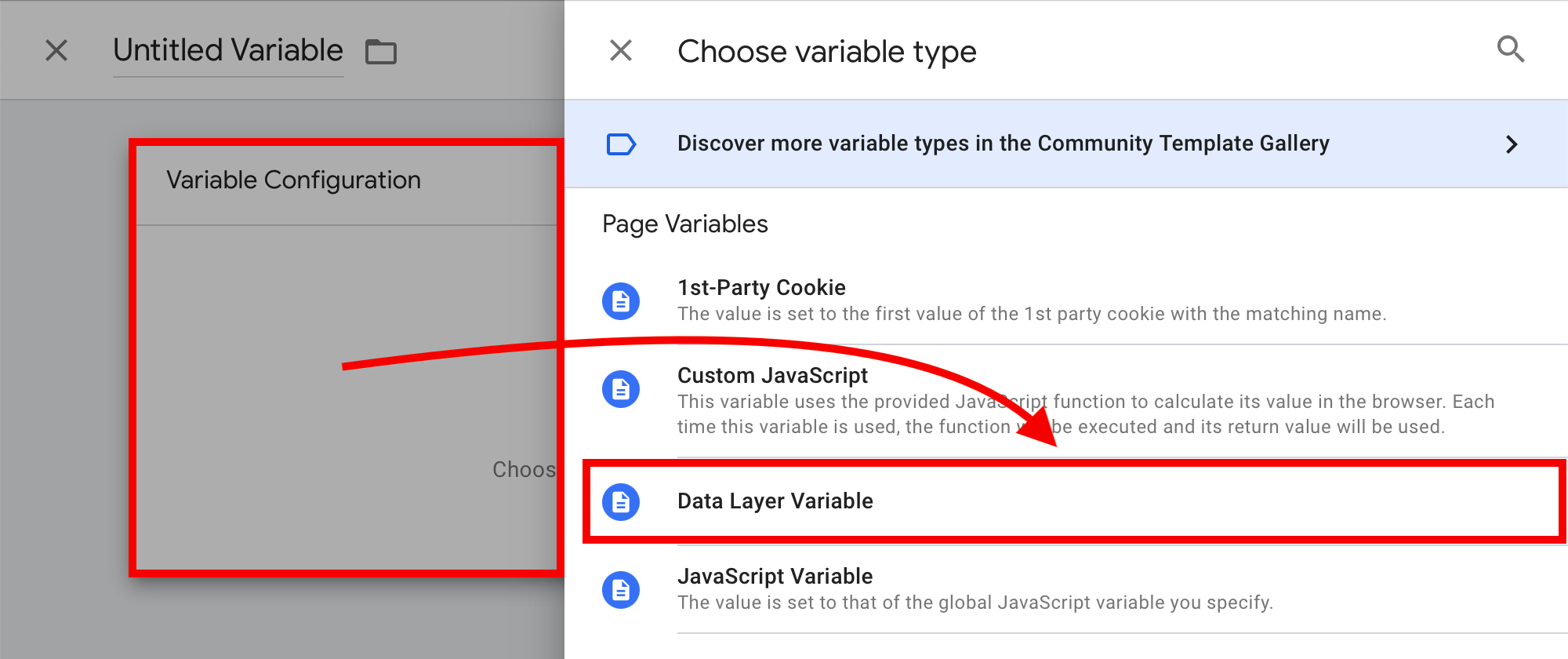Viewport: 1568px width, 659px height.
Task: Click the Data Layer Variable document icon
Action: (621, 502)
